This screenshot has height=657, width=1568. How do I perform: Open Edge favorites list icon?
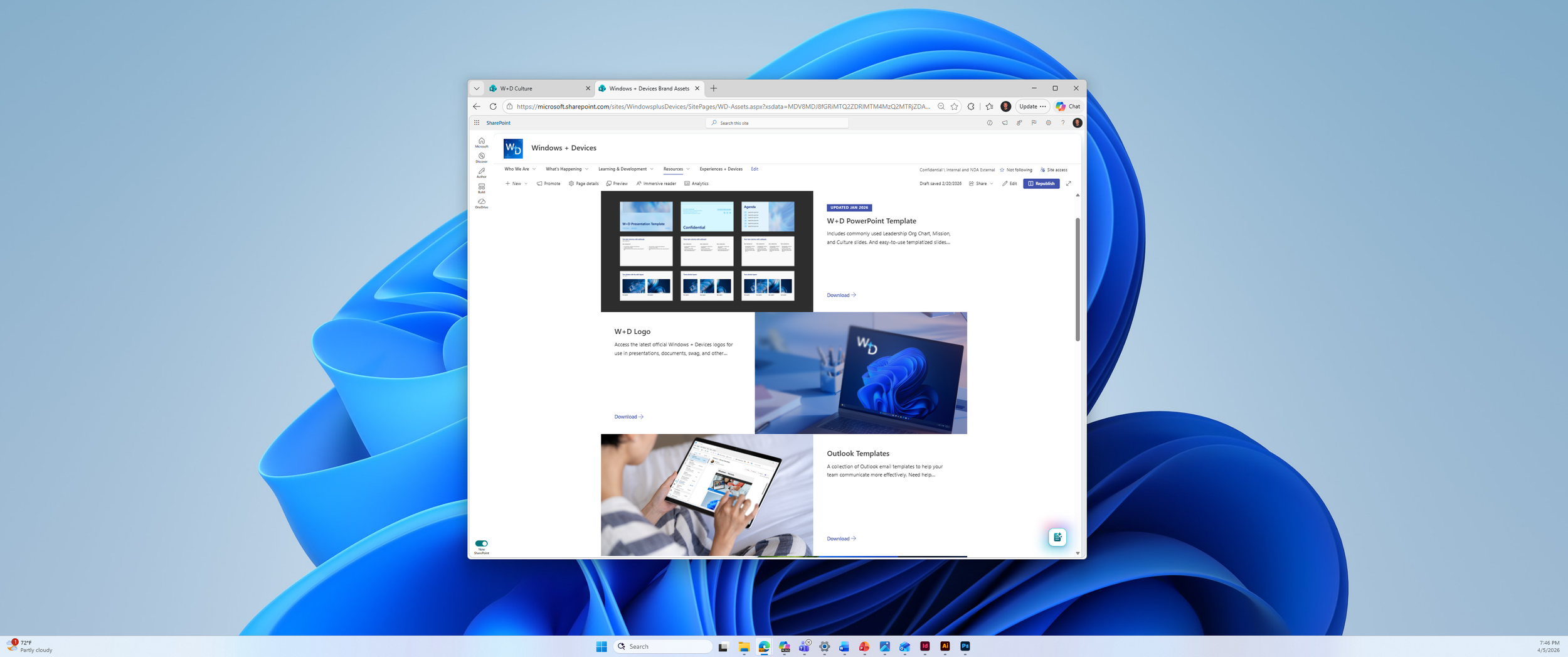click(990, 107)
